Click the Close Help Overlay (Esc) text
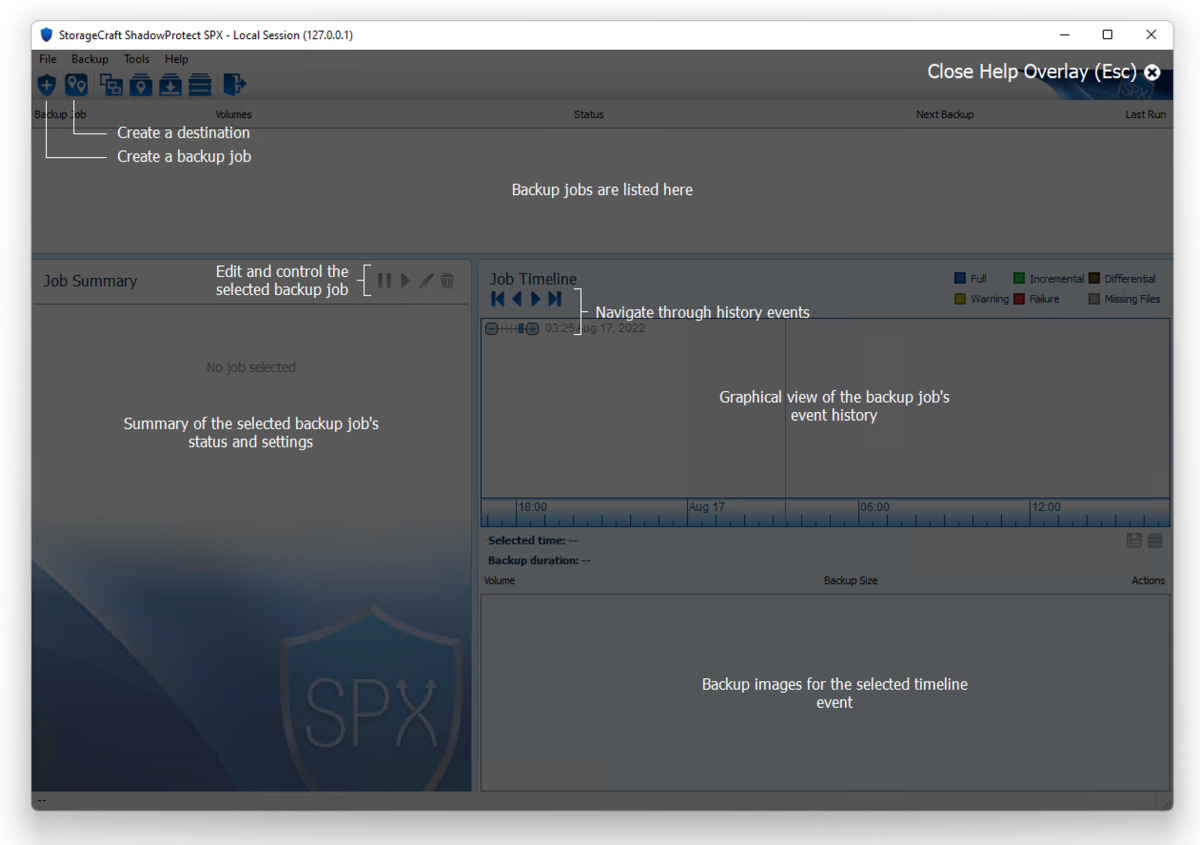The width and height of the screenshot is (1200, 845). coord(1032,72)
